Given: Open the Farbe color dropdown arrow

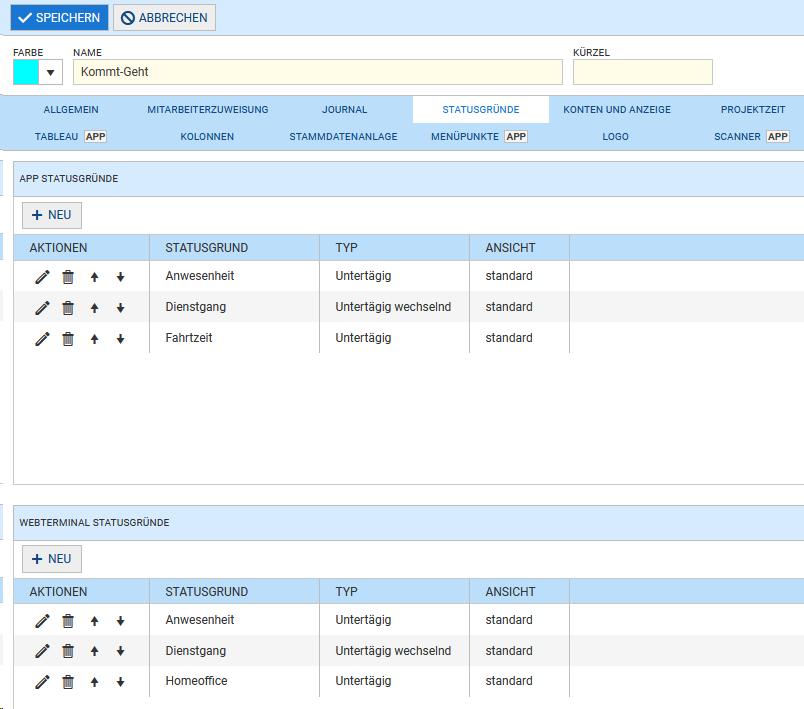Looking at the screenshot, I should [50, 72].
